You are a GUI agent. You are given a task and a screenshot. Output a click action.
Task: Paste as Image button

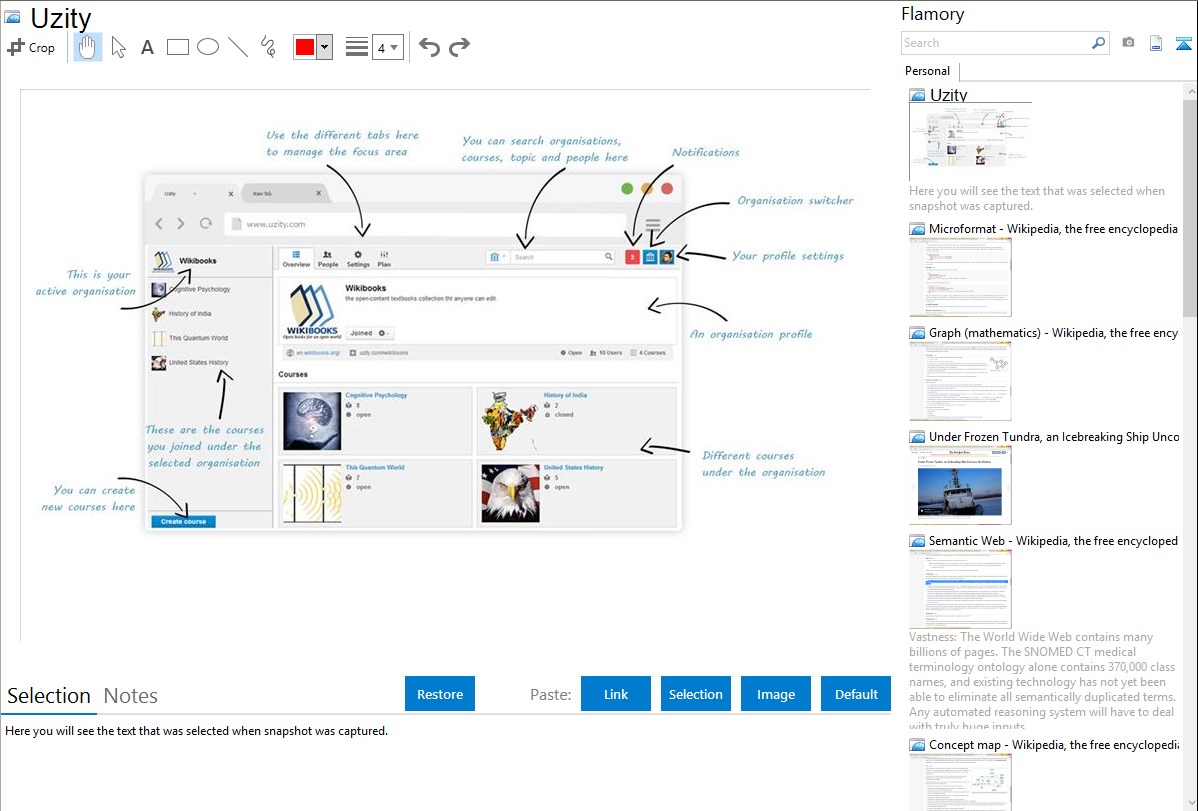(x=775, y=694)
